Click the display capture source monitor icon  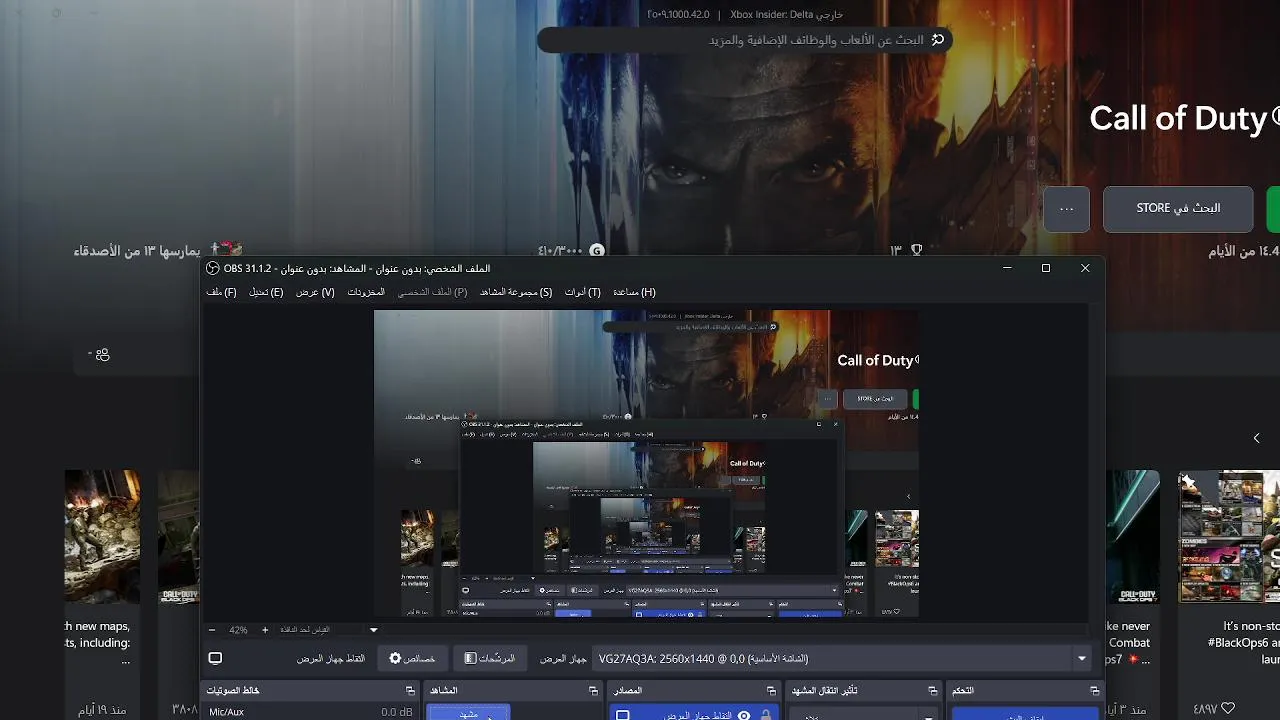click(x=622, y=715)
